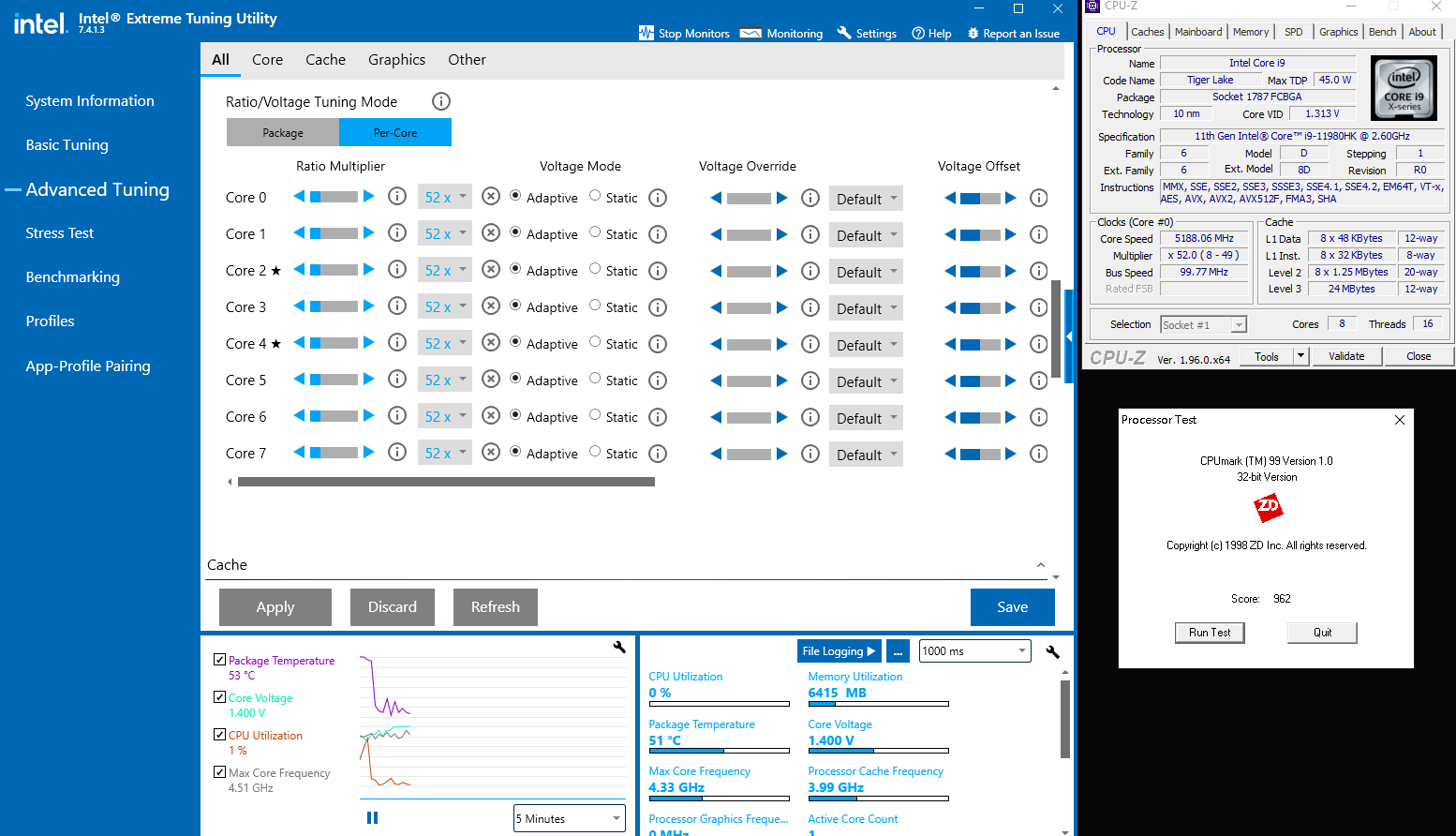This screenshot has width=1456, height=836.
Task: Decrease Core 4 voltage override with left arrow
Action: [x=716, y=344]
